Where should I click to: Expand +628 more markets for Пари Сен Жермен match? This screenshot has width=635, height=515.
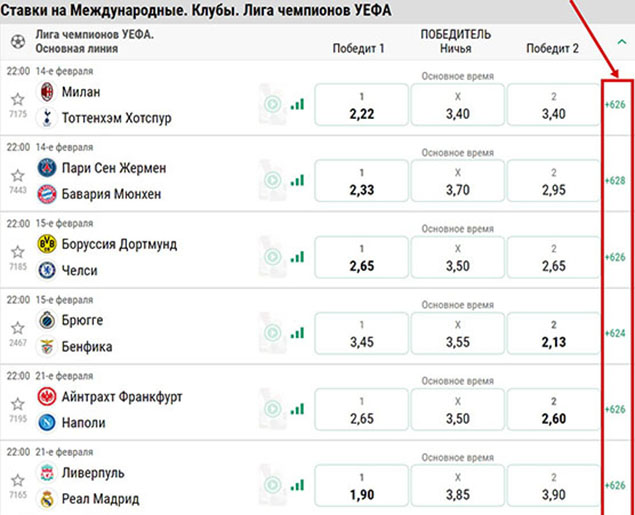pos(615,181)
